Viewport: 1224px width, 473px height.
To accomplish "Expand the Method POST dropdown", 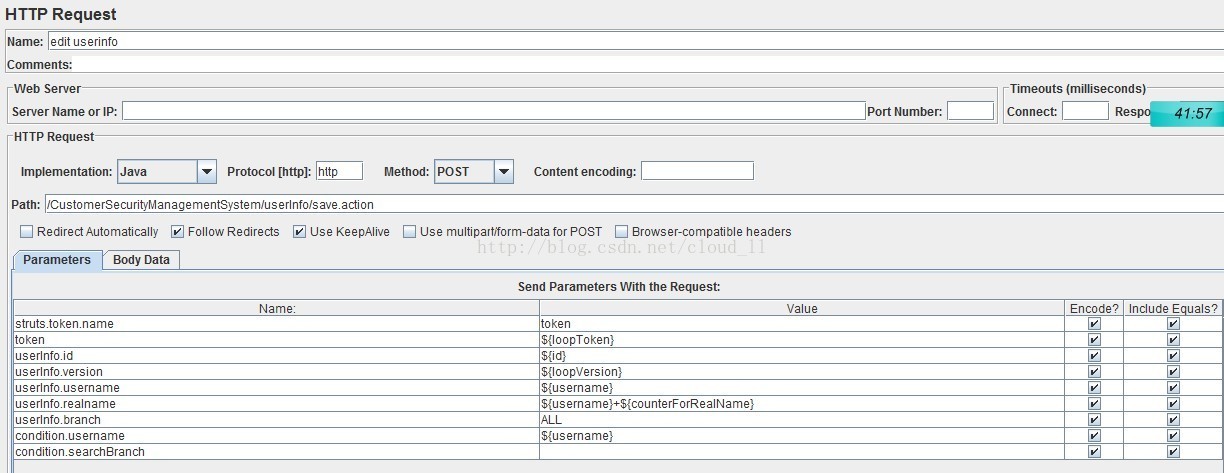I will tap(504, 172).
